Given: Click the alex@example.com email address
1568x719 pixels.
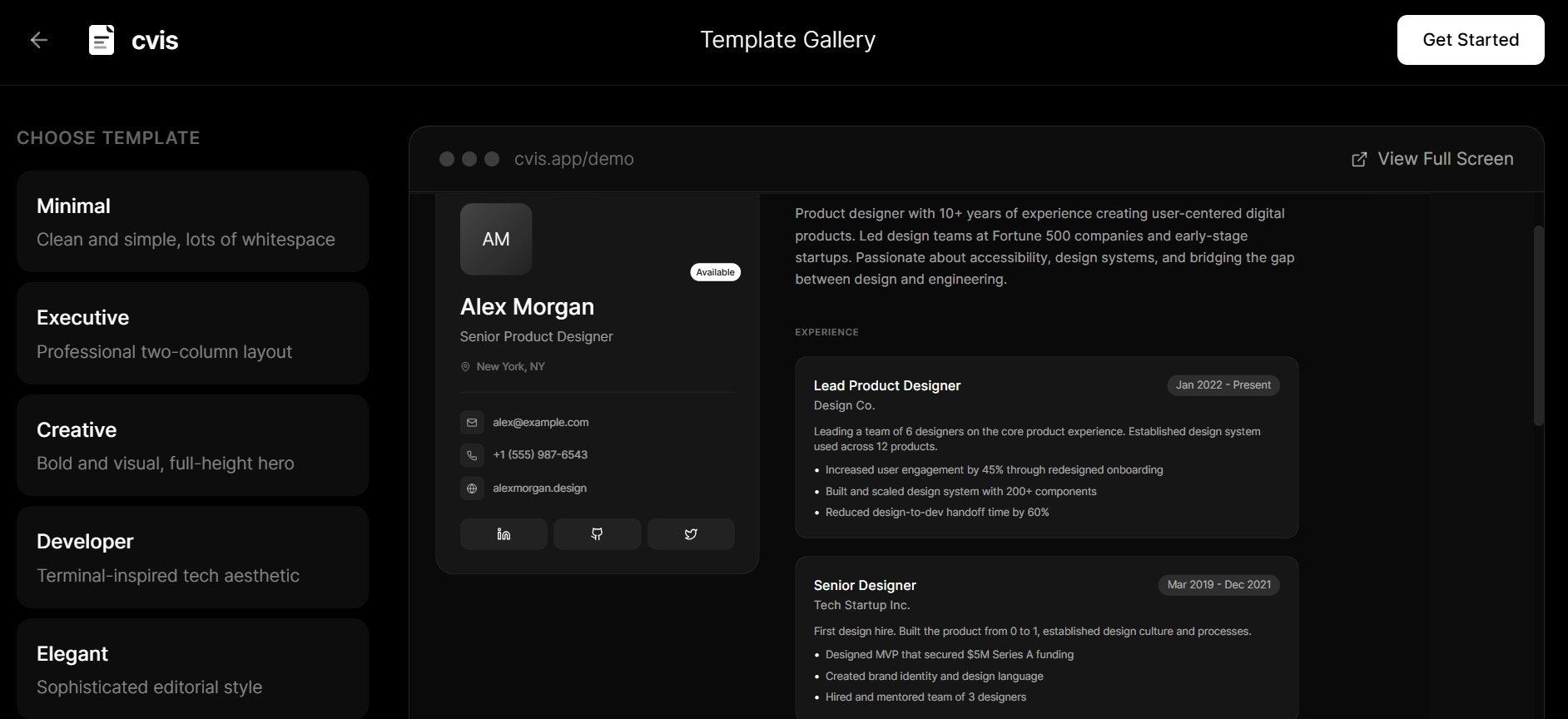Looking at the screenshot, I should [540, 422].
